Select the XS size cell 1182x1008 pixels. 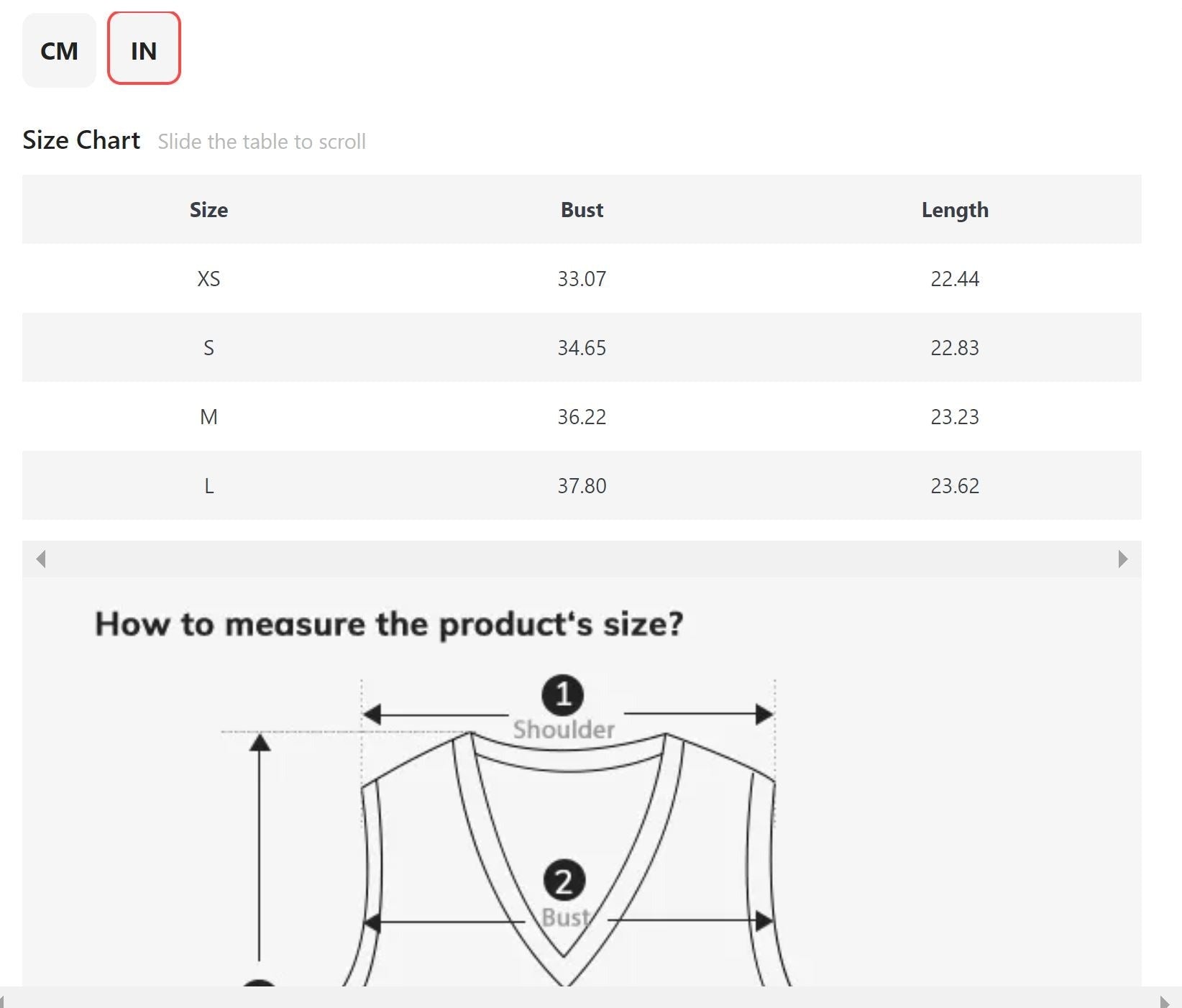(x=209, y=279)
